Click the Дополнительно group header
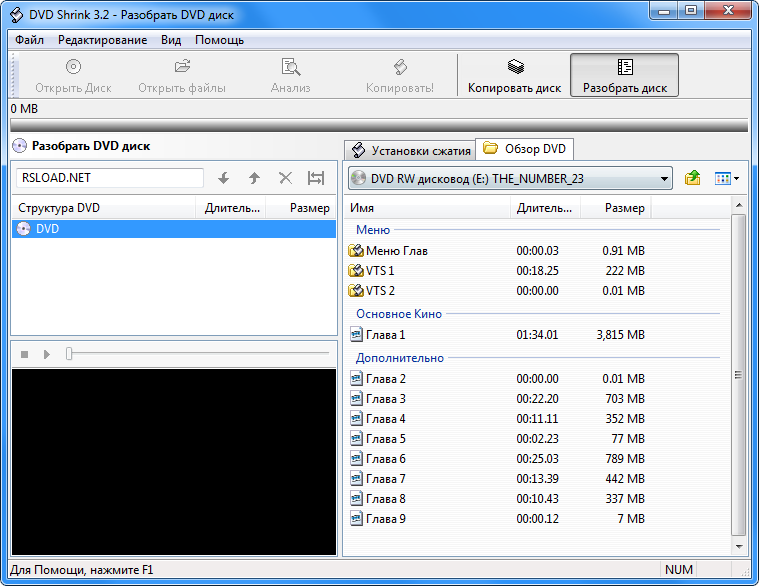This screenshot has width=759, height=586. point(400,358)
